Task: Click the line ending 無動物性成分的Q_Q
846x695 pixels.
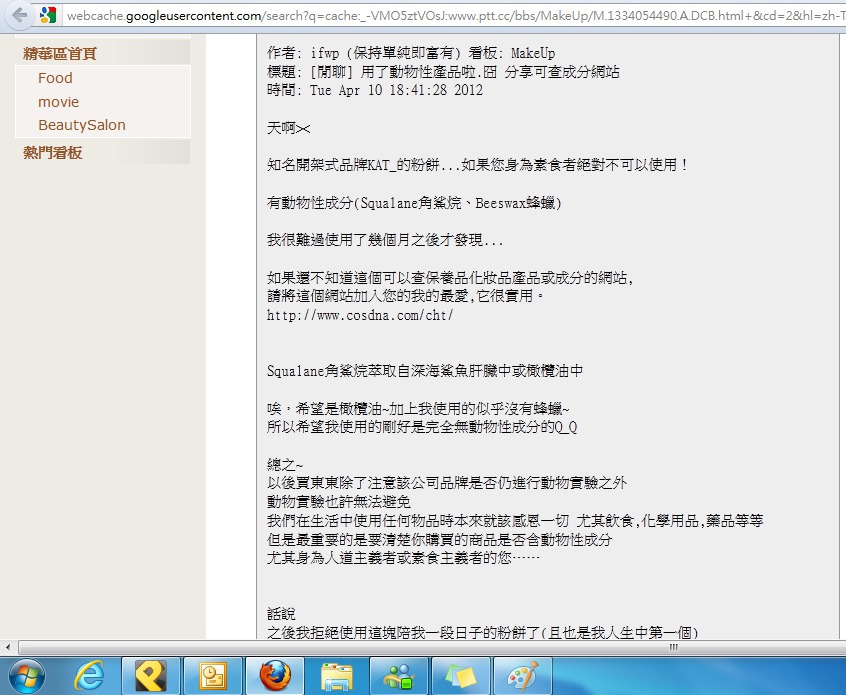Action: tap(422, 427)
